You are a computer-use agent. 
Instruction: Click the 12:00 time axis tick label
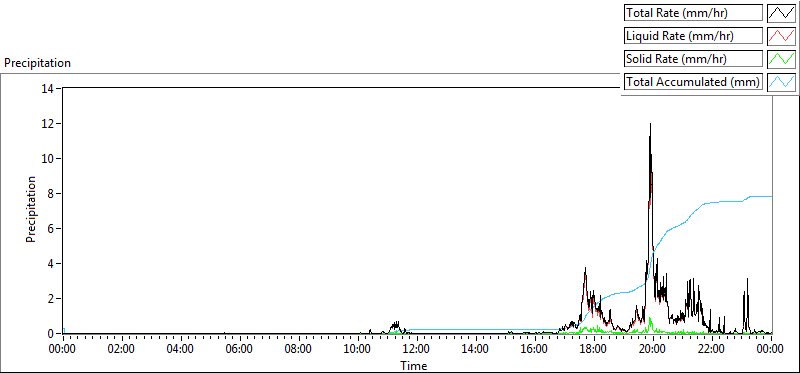click(416, 350)
